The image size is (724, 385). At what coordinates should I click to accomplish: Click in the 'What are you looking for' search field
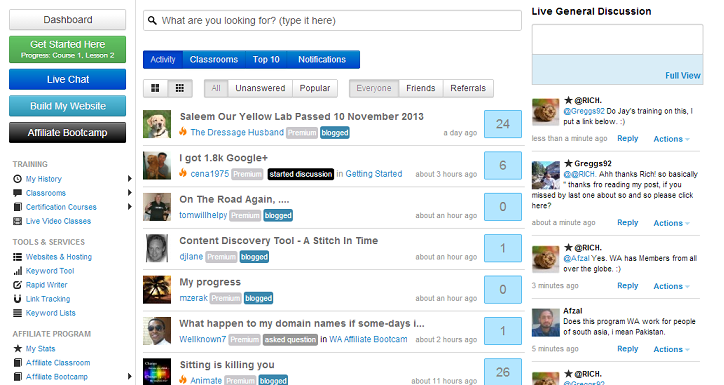click(332, 21)
